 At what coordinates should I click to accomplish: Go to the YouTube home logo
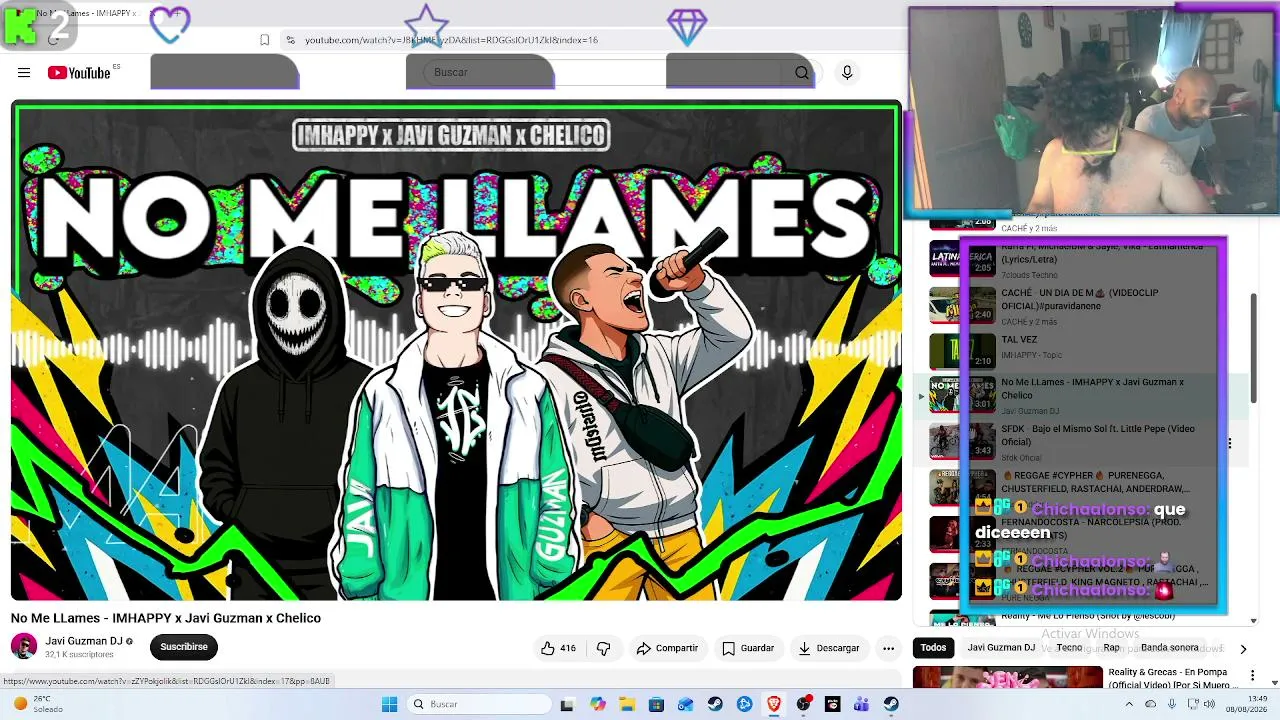click(x=79, y=72)
